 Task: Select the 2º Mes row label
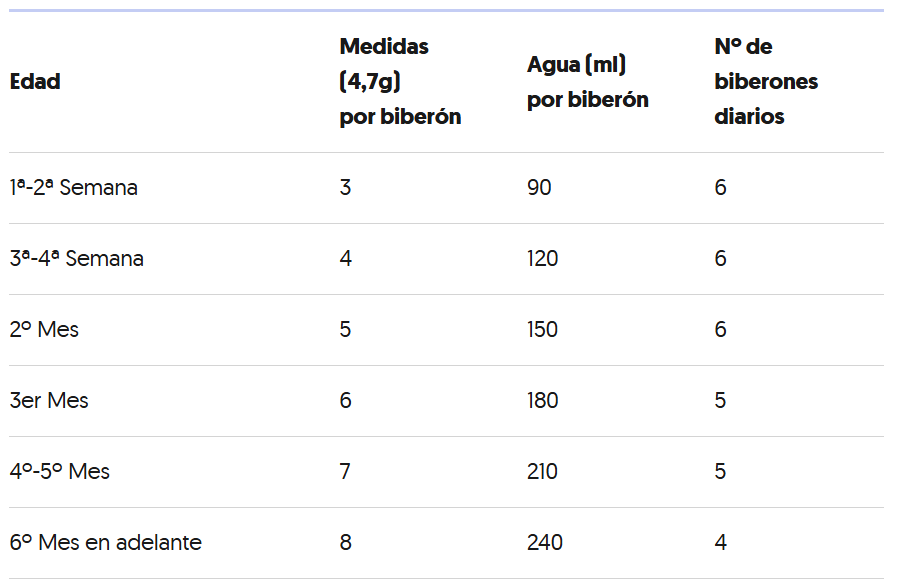point(44,330)
